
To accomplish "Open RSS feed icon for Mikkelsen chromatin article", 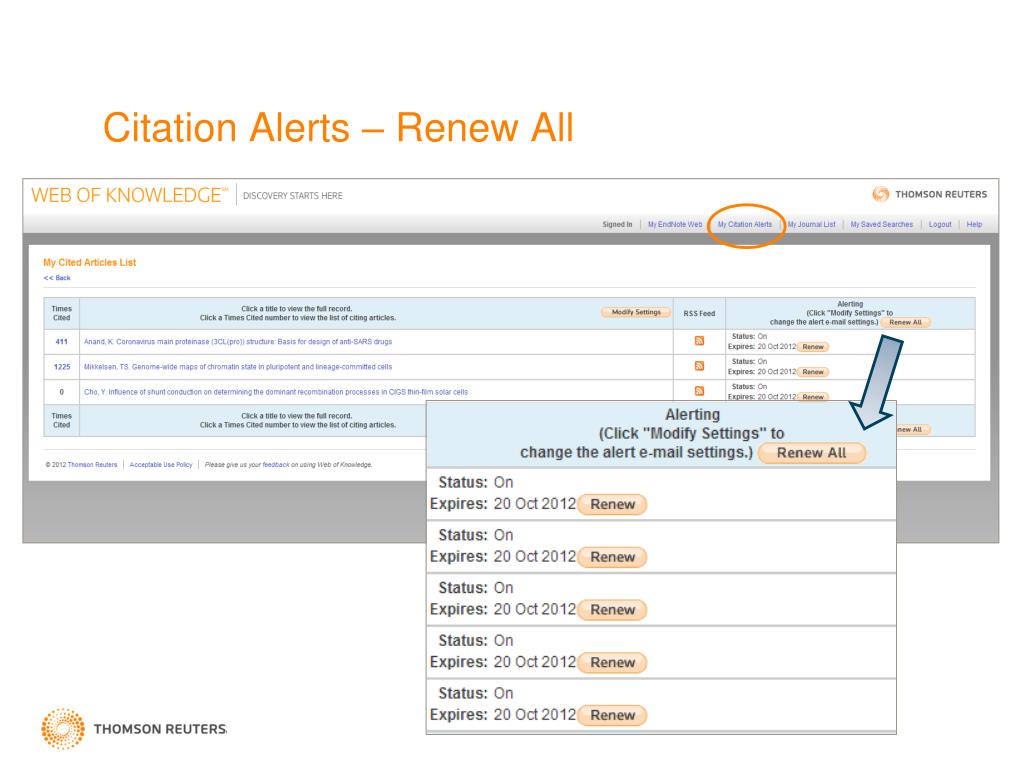I will [x=699, y=366].
